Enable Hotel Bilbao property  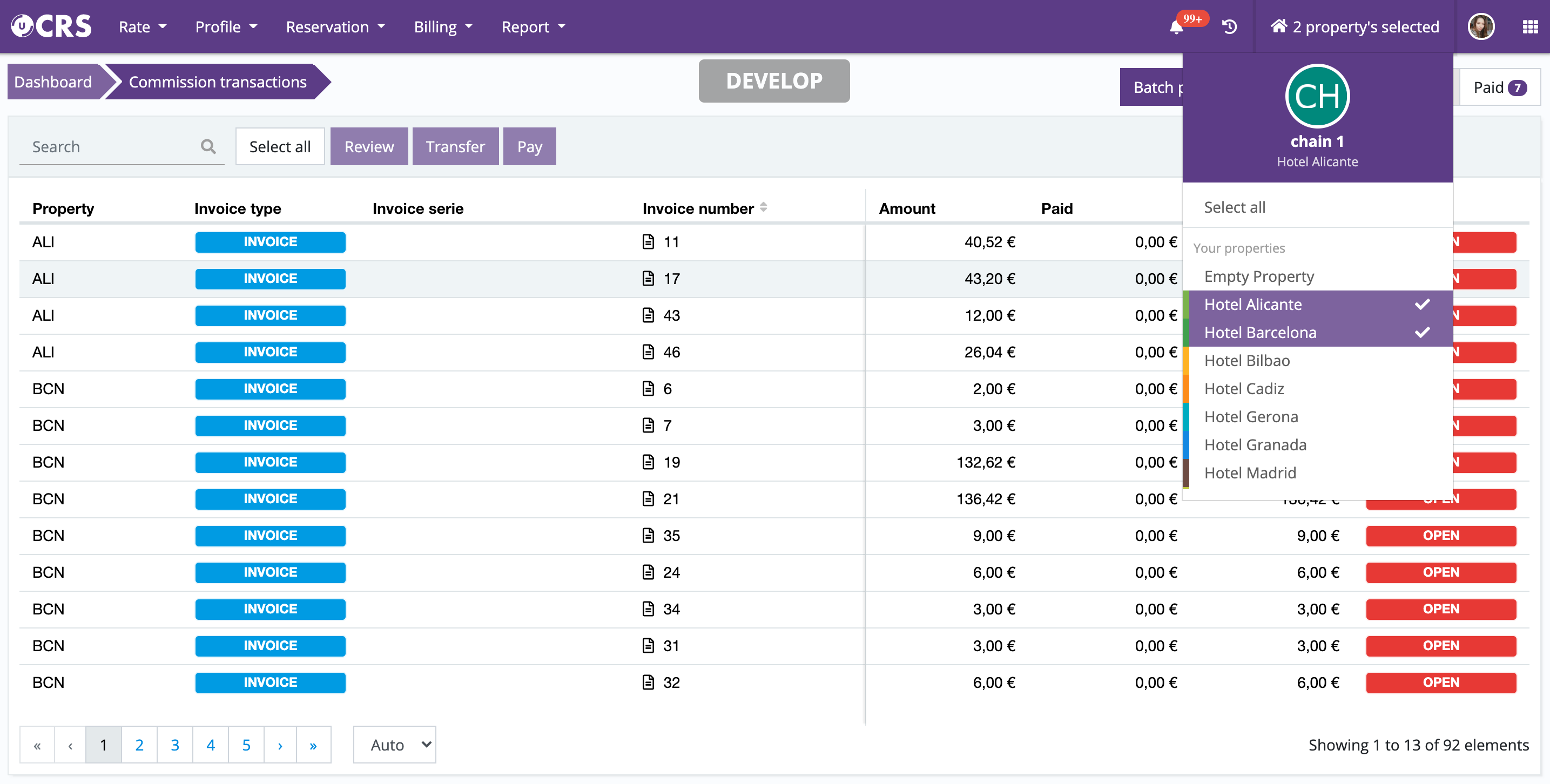[x=1248, y=360]
